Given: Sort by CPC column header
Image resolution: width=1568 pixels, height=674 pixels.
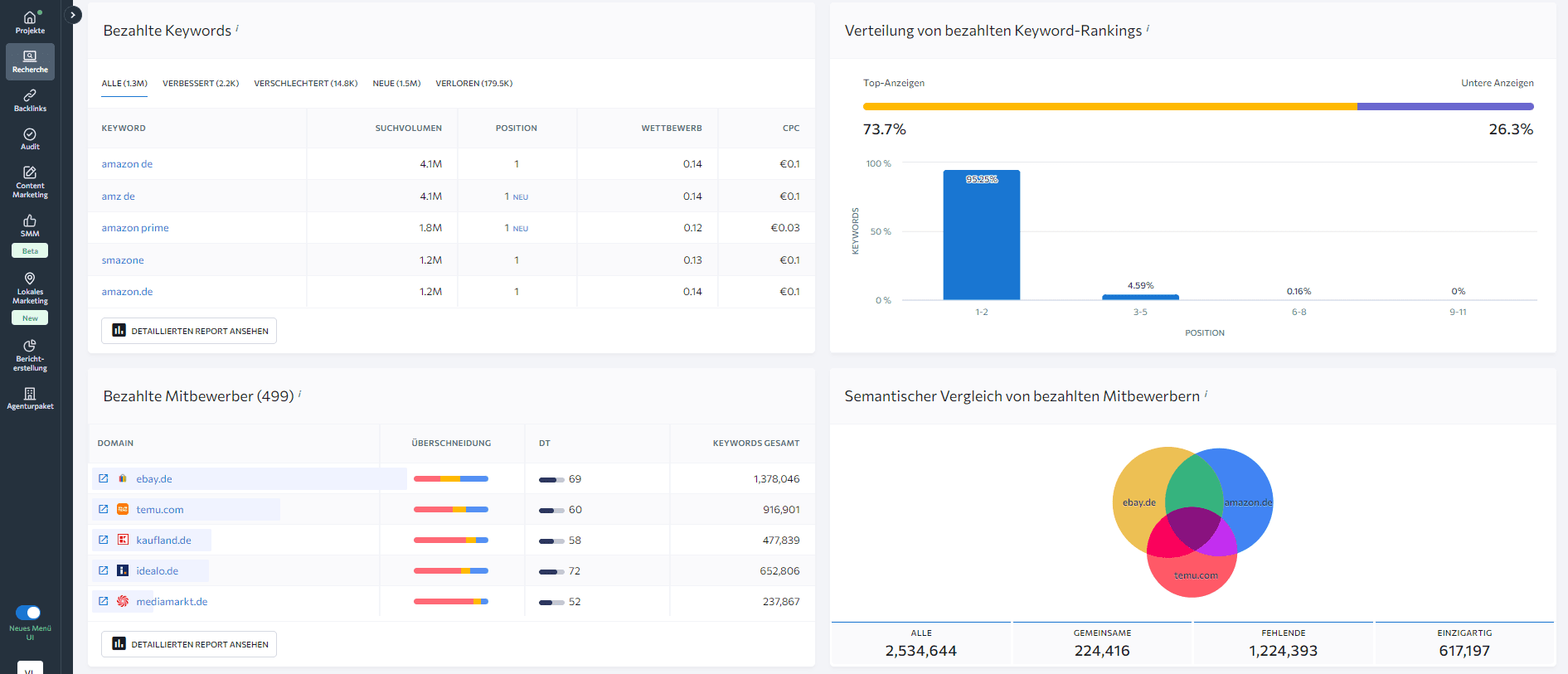Looking at the screenshot, I should tap(791, 128).
